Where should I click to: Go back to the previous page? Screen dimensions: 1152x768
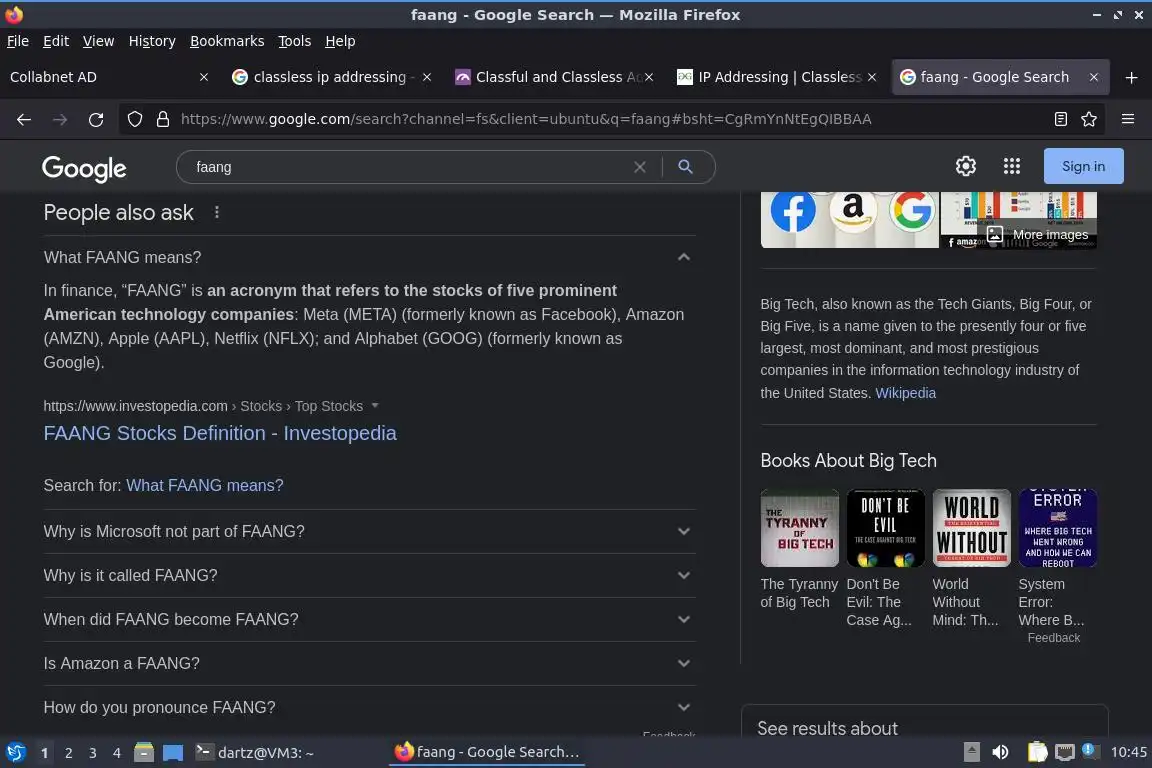point(24,119)
